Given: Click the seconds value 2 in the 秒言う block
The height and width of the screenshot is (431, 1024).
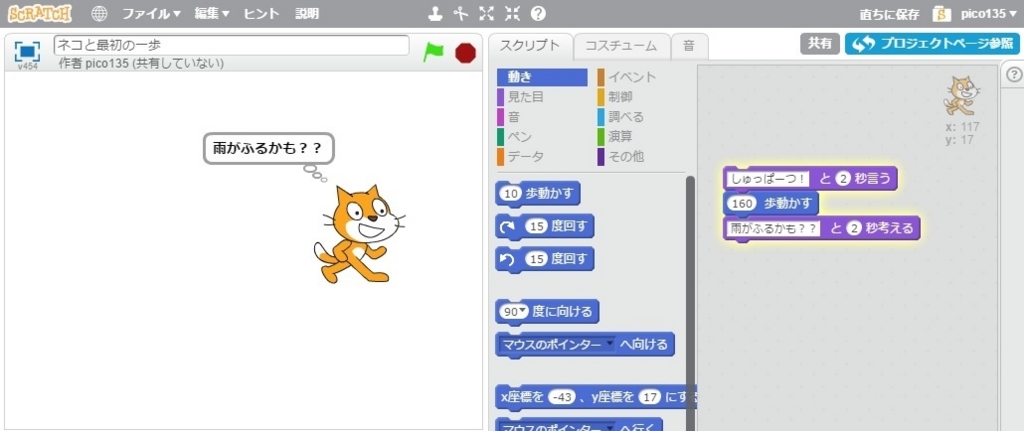Looking at the screenshot, I should [842, 178].
